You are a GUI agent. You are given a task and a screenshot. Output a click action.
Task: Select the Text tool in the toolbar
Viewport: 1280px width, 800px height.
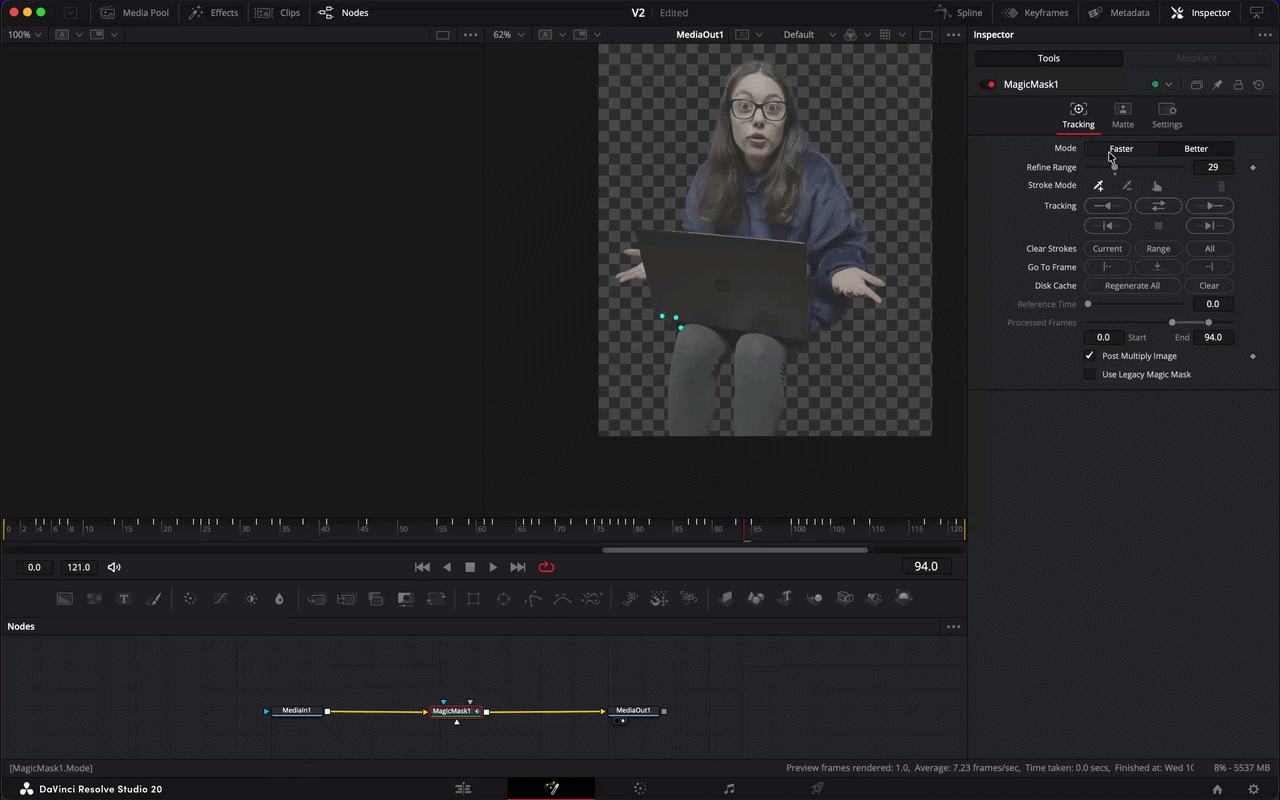point(124,599)
